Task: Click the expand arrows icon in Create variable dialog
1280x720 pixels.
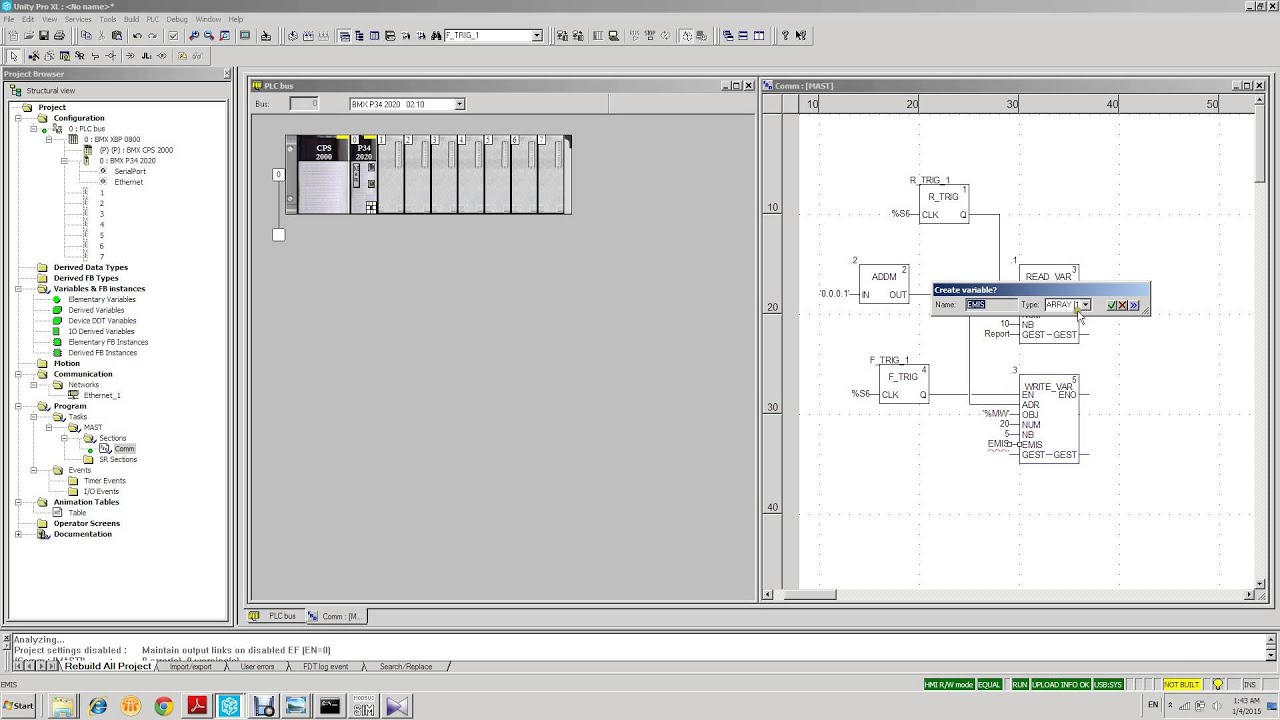Action: click(1134, 305)
